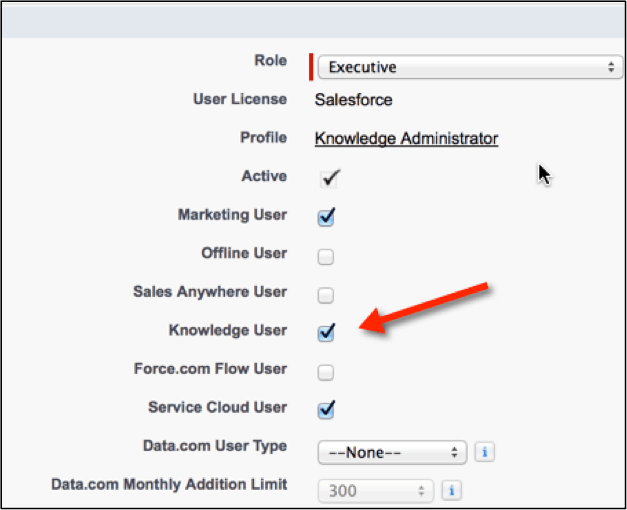Image resolution: width=627 pixels, height=510 pixels.
Task: Uncheck the Marketing User checkbox
Action: click(326, 217)
